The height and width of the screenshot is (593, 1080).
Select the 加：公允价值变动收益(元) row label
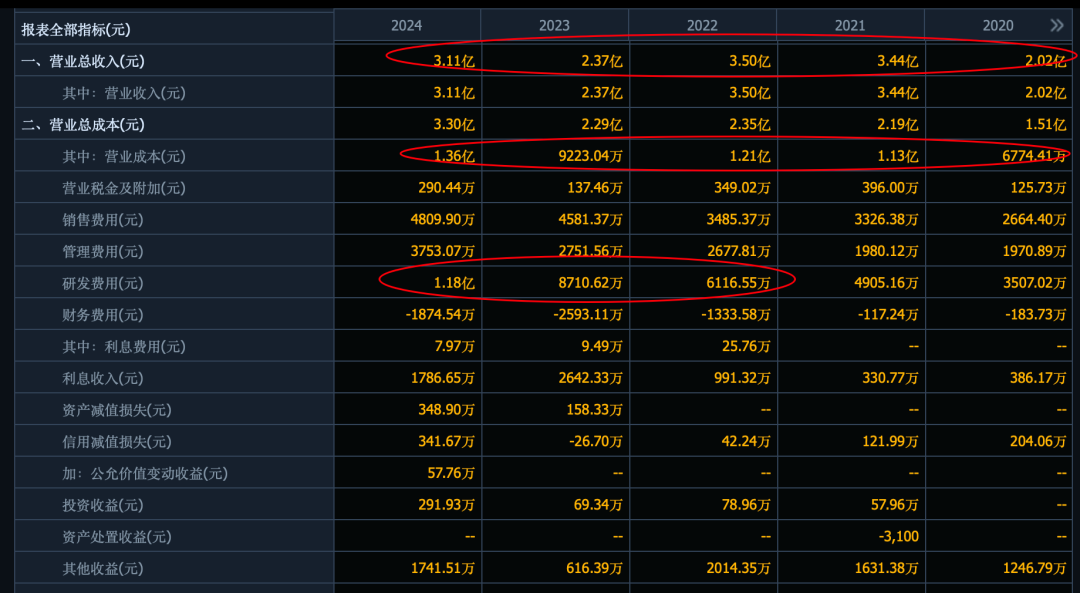coord(145,473)
